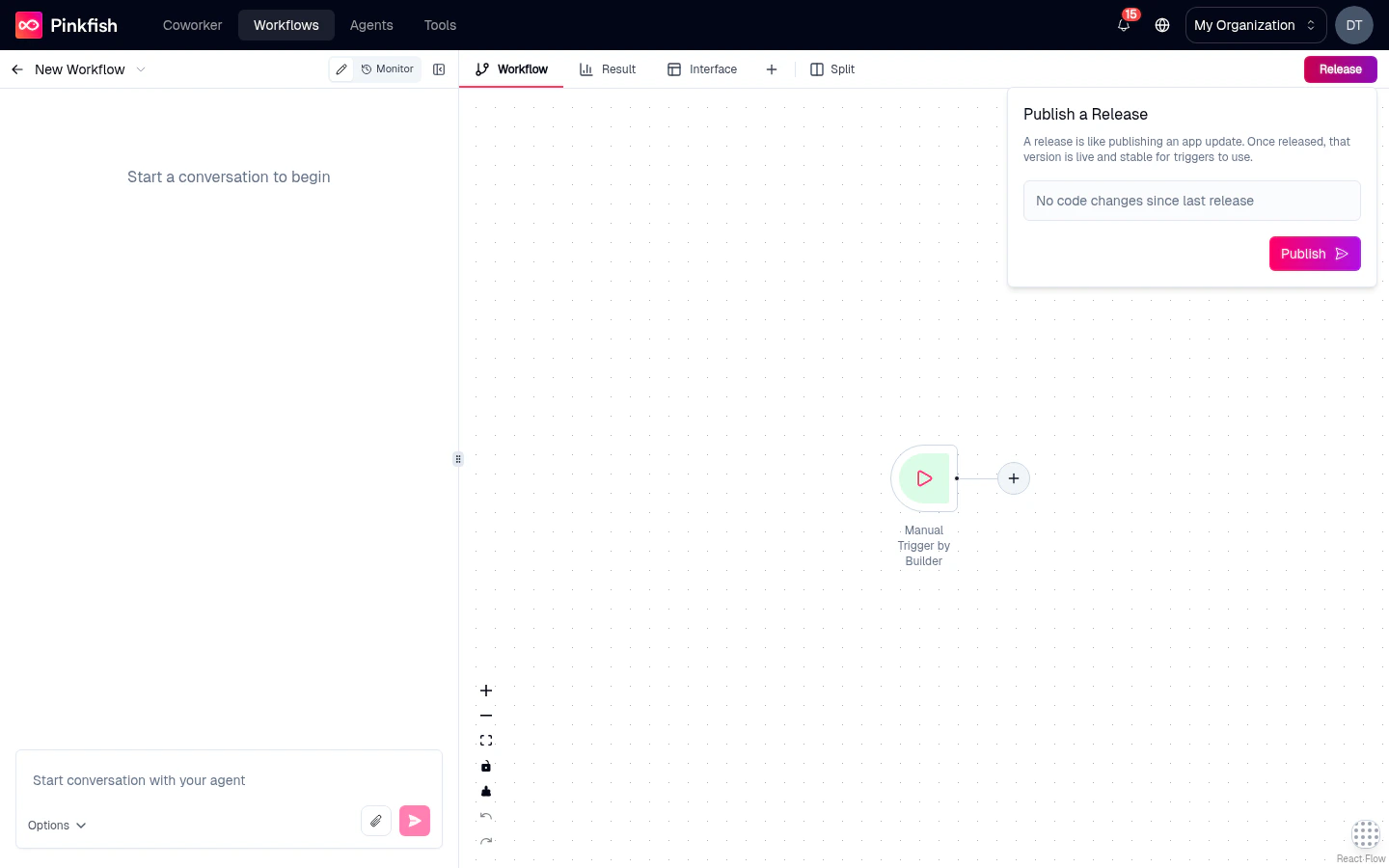Switch to the Result tab
The image size is (1389, 868).
608,69
